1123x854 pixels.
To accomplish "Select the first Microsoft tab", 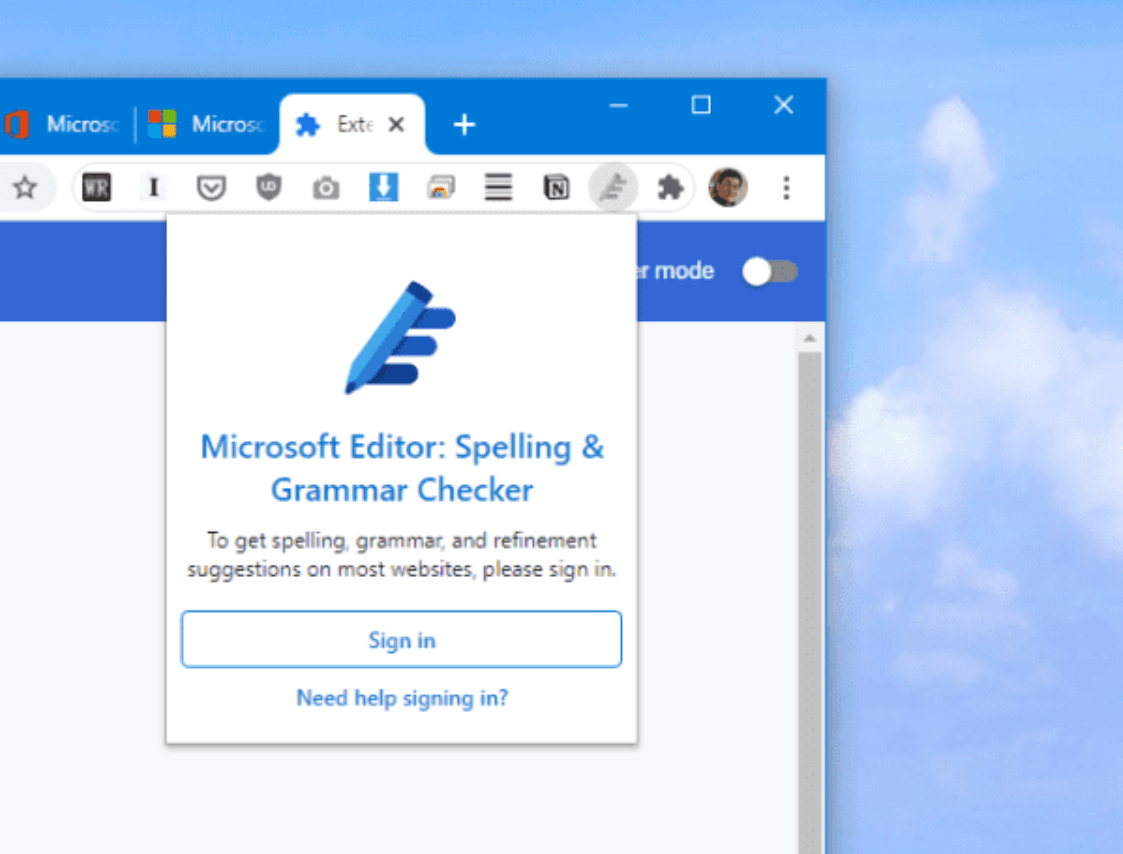I will 70,124.
